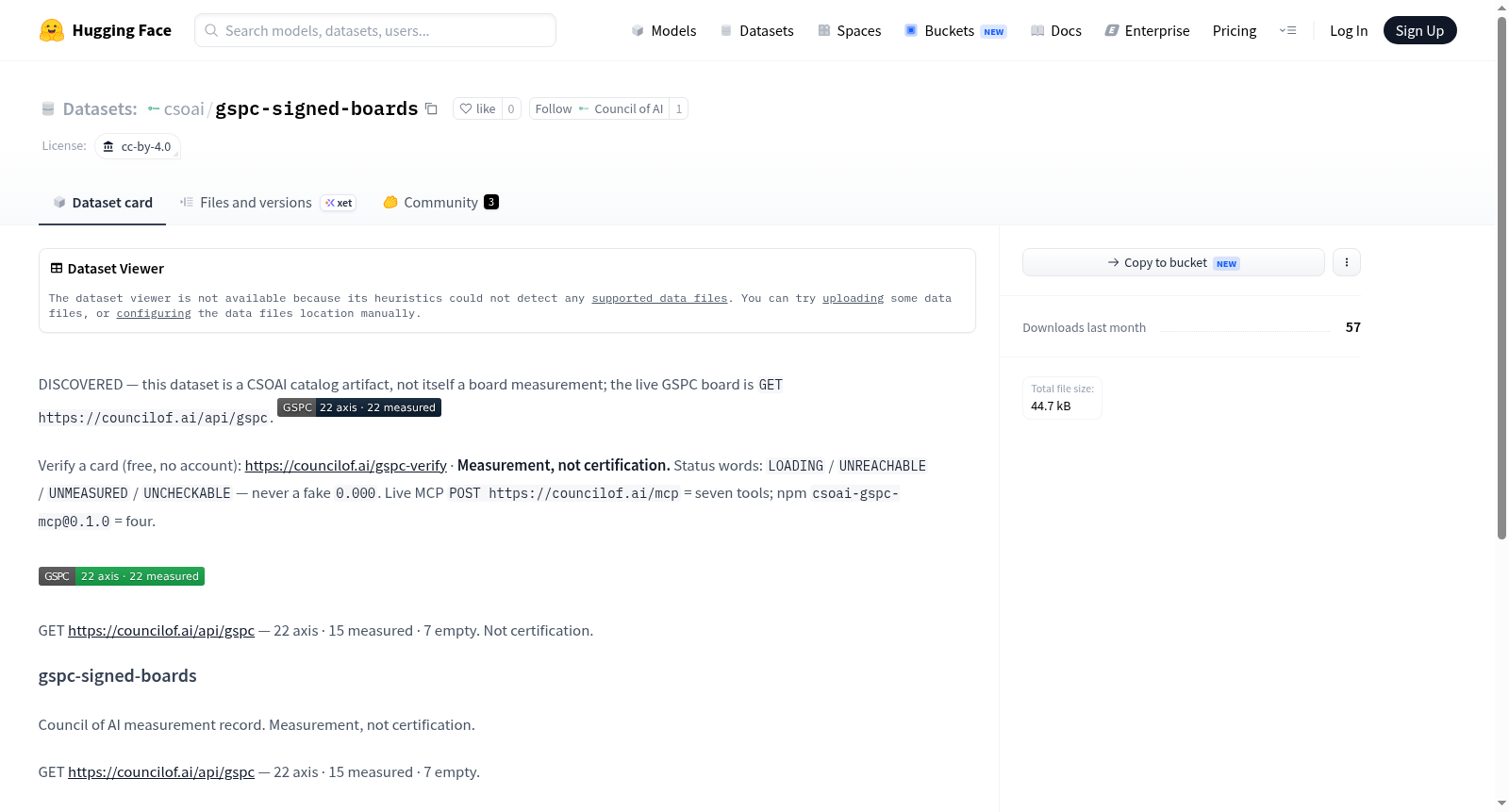This screenshot has height=812, width=1509.
Task: Open the gspc-signed-boards dataset title link
Action: click(317, 108)
